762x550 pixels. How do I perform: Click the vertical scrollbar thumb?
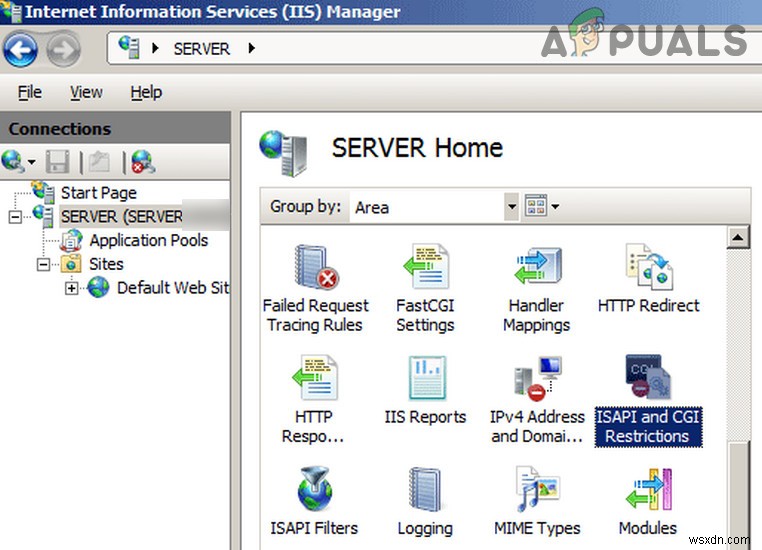coord(739,496)
